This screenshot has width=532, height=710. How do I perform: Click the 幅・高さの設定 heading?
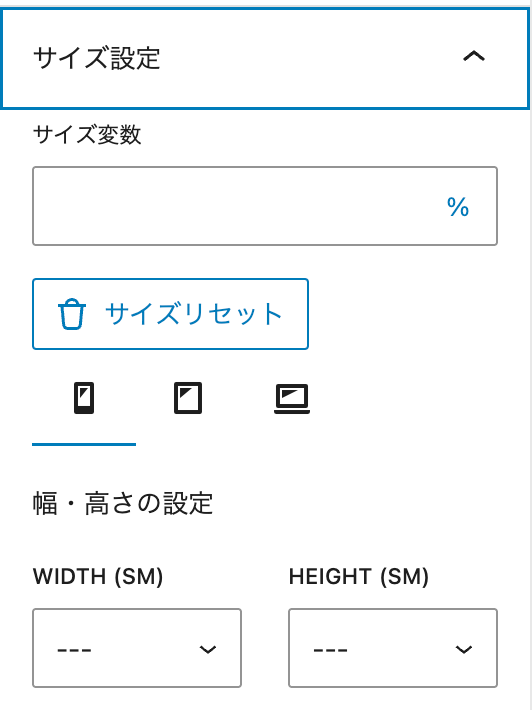click(x=123, y=504)
